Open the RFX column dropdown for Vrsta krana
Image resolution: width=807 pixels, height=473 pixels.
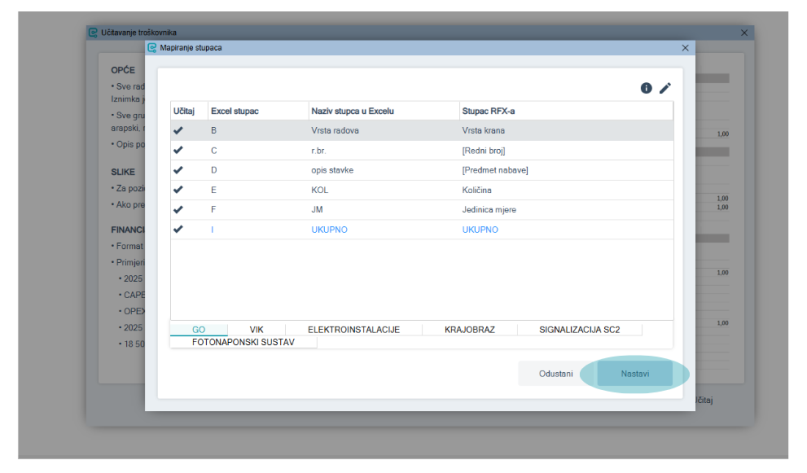(x=564, y=130)
